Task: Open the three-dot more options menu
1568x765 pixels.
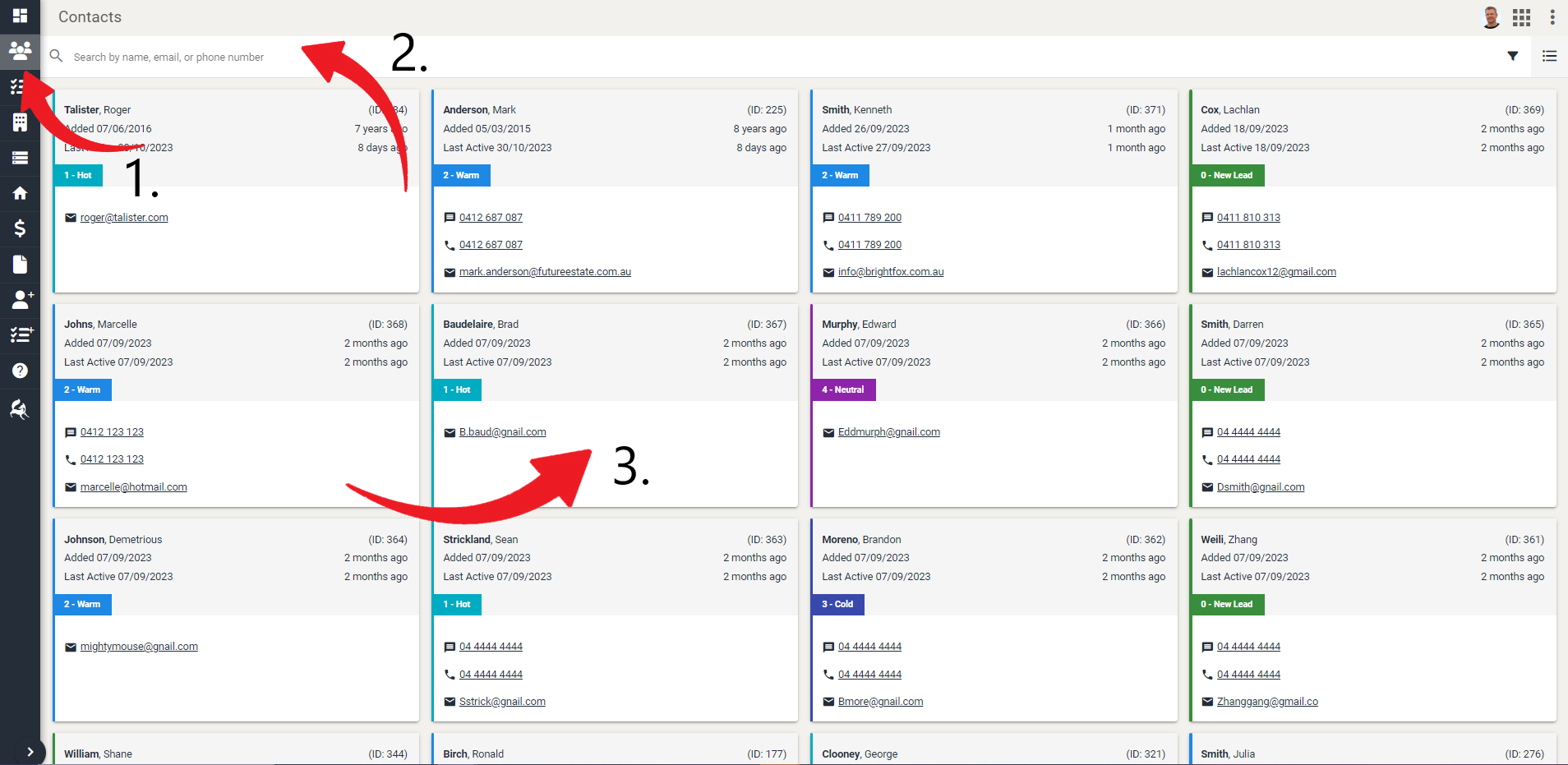Action: tap(1552, 17)
